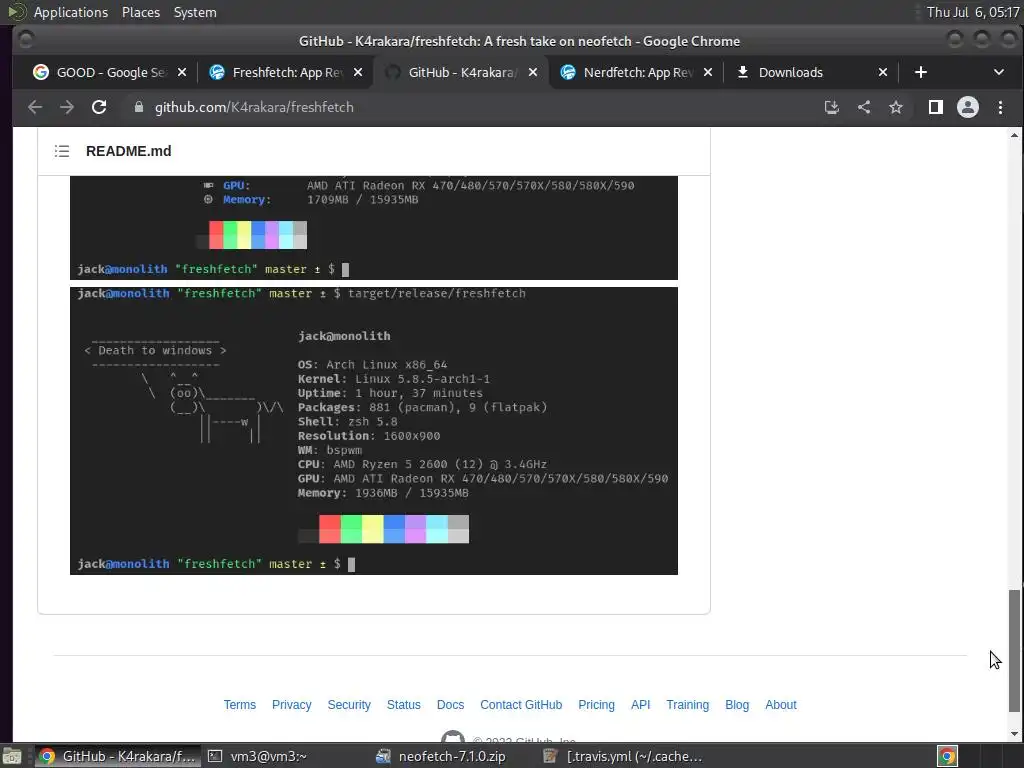Open the Status footer link

[x=404, y=705]
